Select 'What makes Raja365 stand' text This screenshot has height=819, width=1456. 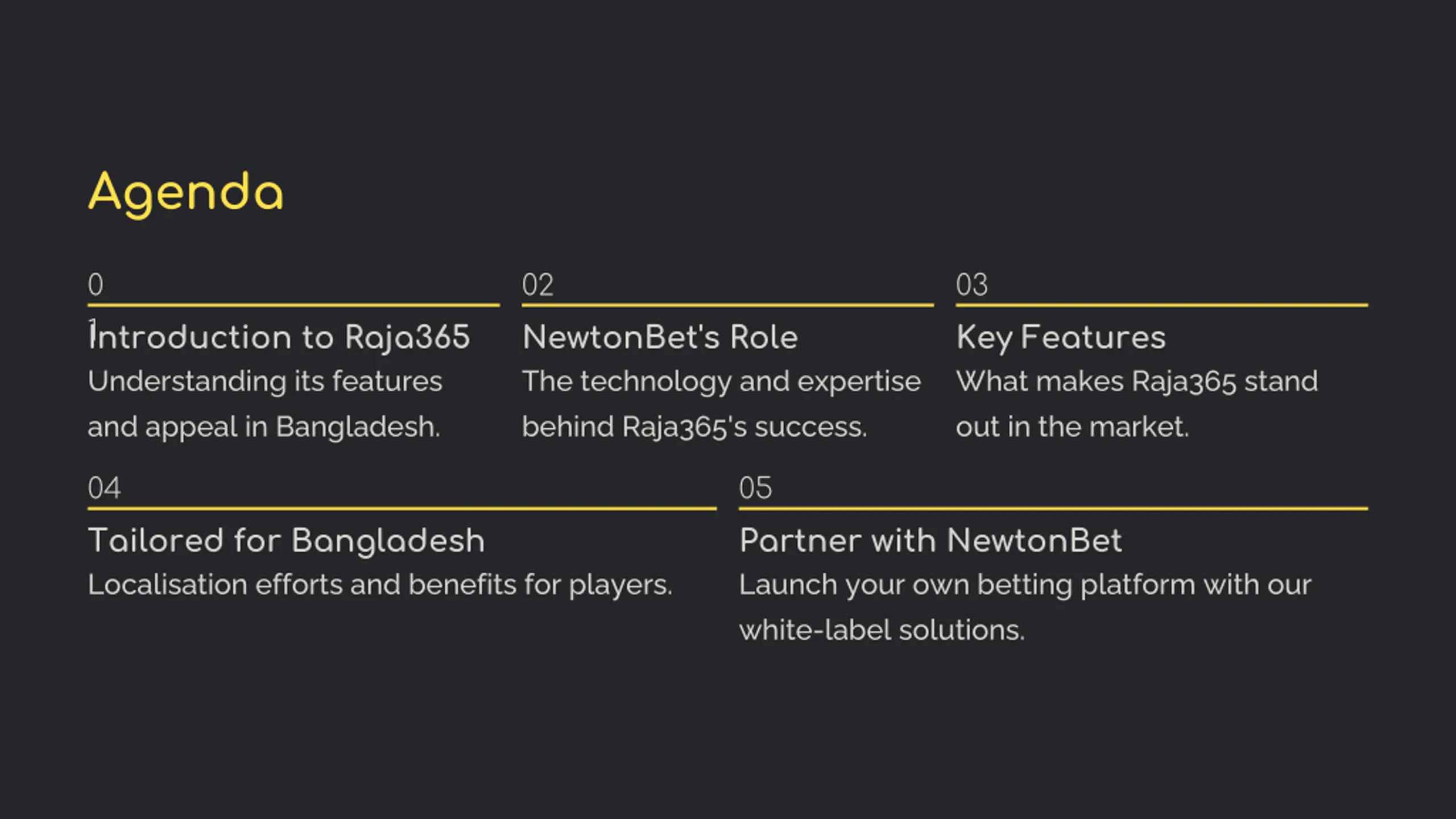coord(1137,382)
